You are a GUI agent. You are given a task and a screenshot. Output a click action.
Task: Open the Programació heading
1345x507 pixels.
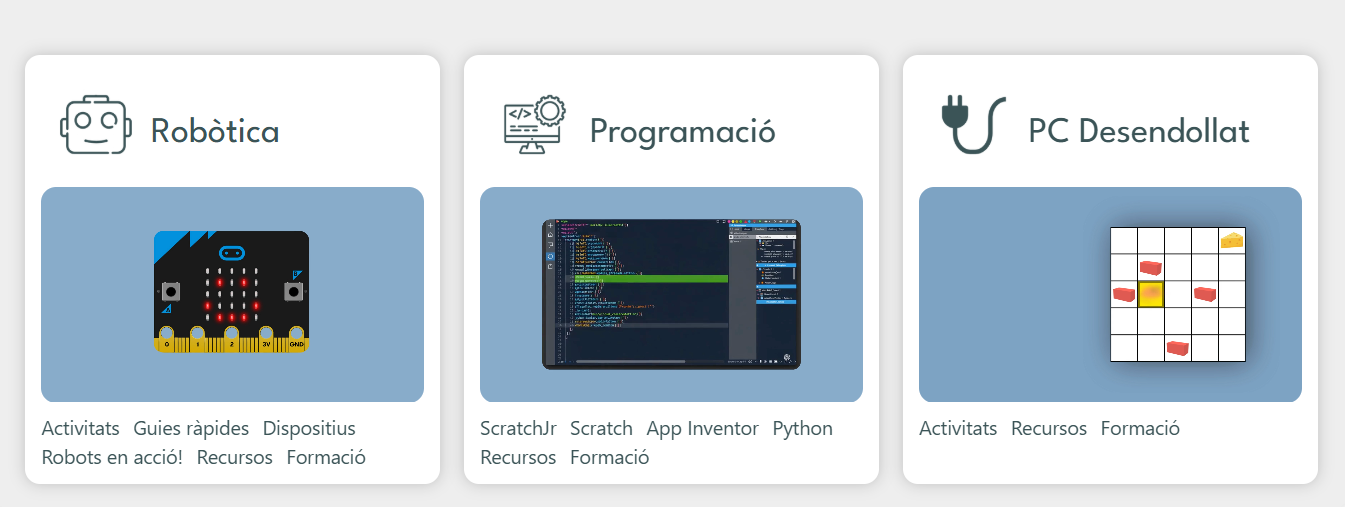[682, 131]
